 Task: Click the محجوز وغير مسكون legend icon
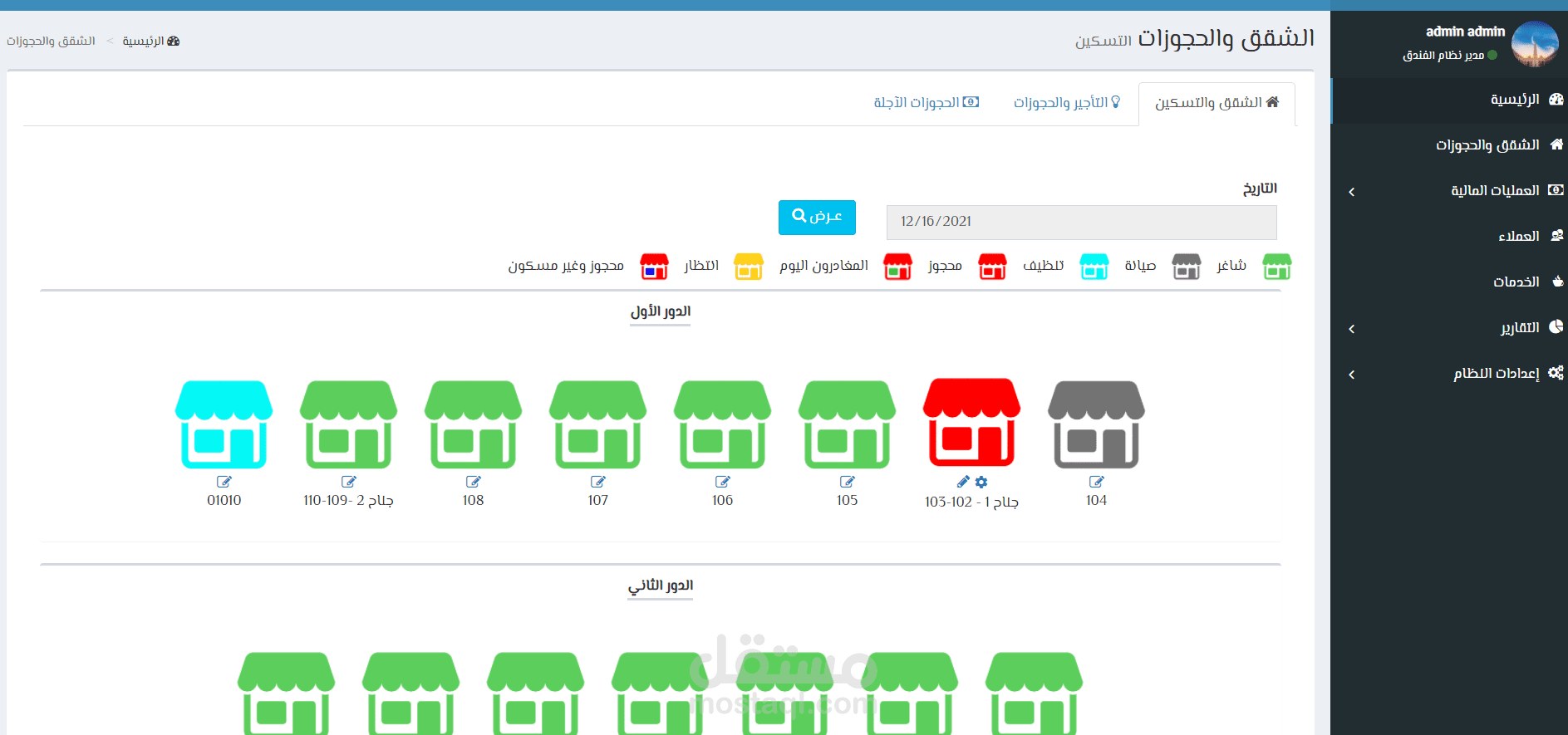pos(654,267)
